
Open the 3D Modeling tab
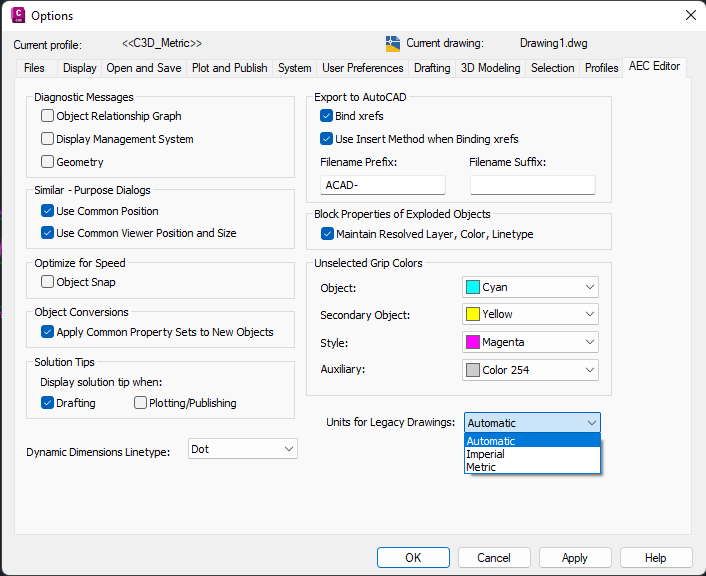490,68
